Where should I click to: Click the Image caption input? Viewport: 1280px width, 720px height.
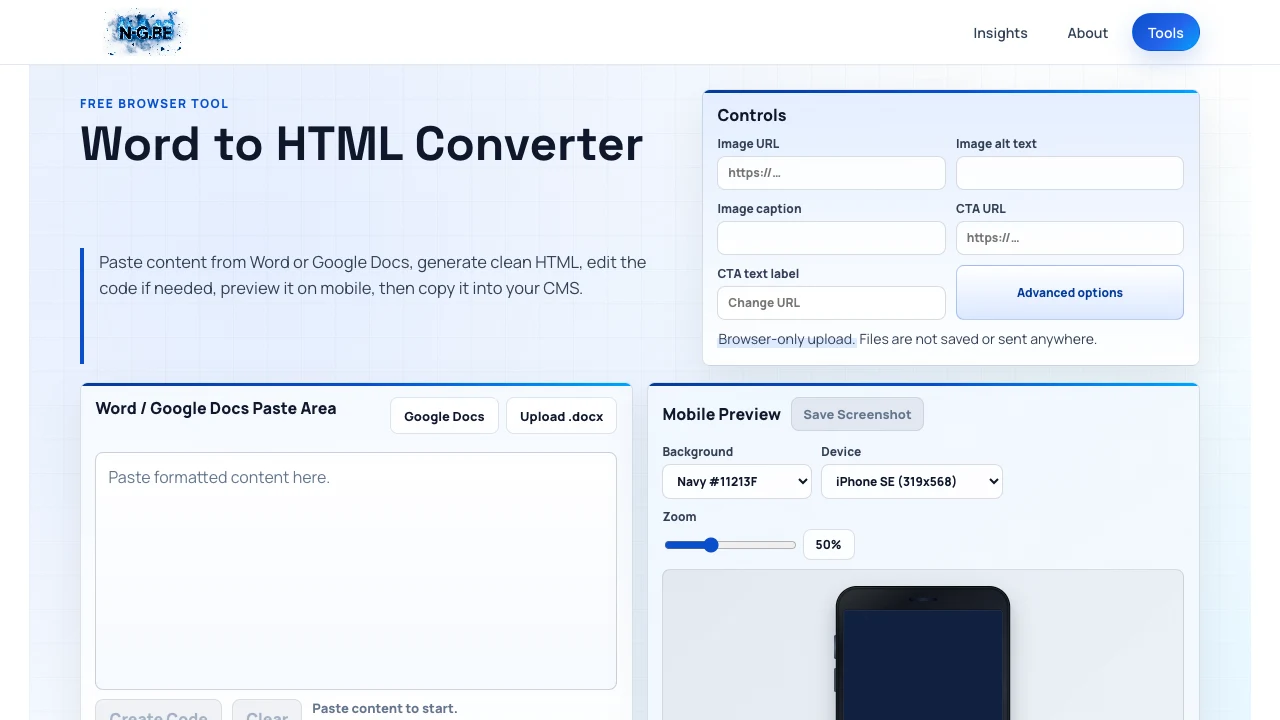click(x=831, y=238)
